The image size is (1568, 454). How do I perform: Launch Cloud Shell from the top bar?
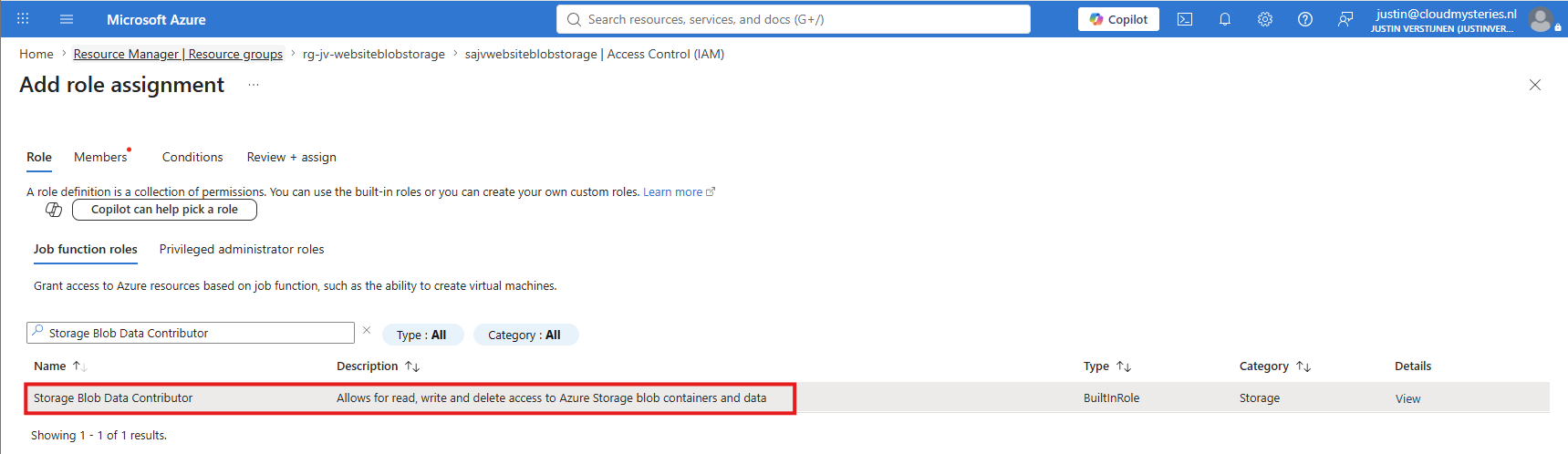coord(1185,19)
